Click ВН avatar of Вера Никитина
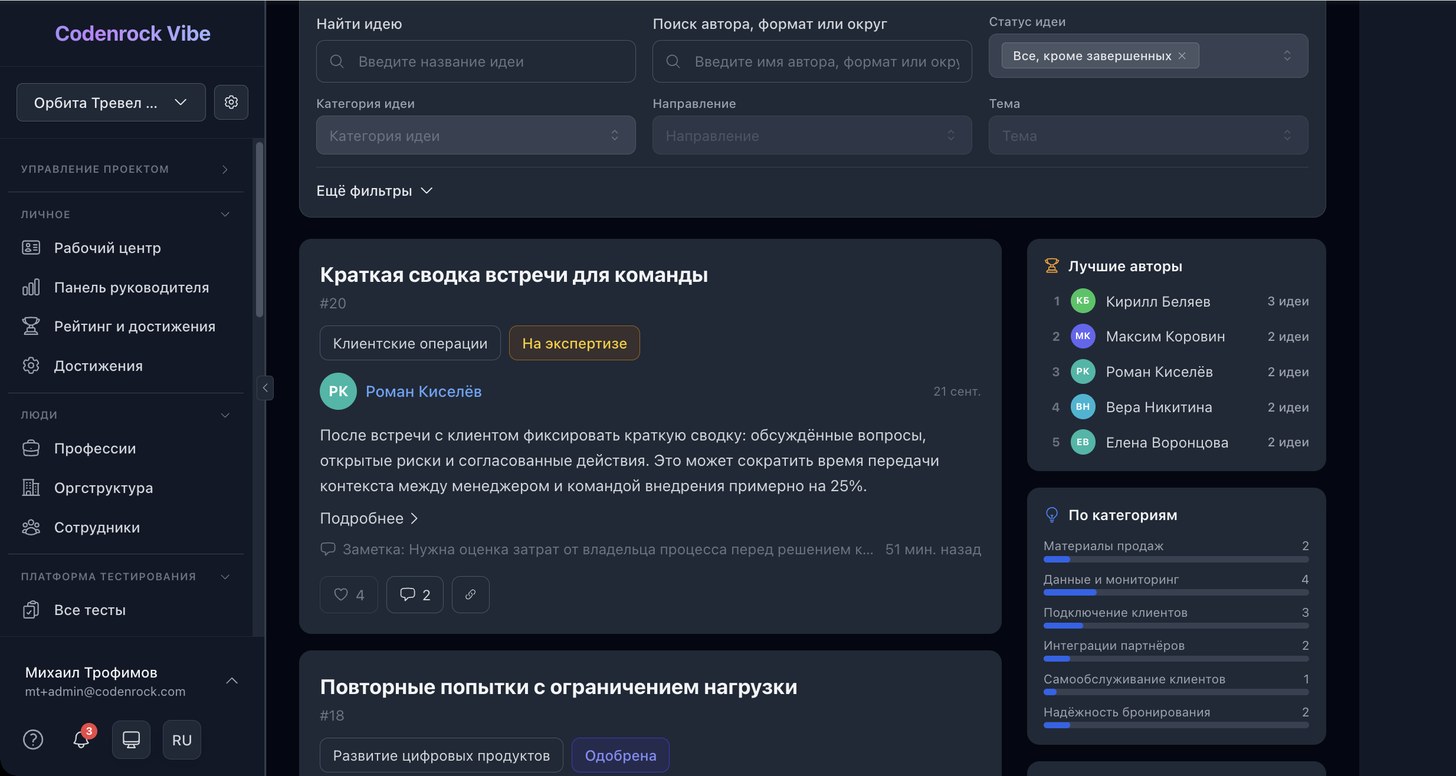The height and width of the screenshot is (776, 1456). click(1083, 407)
